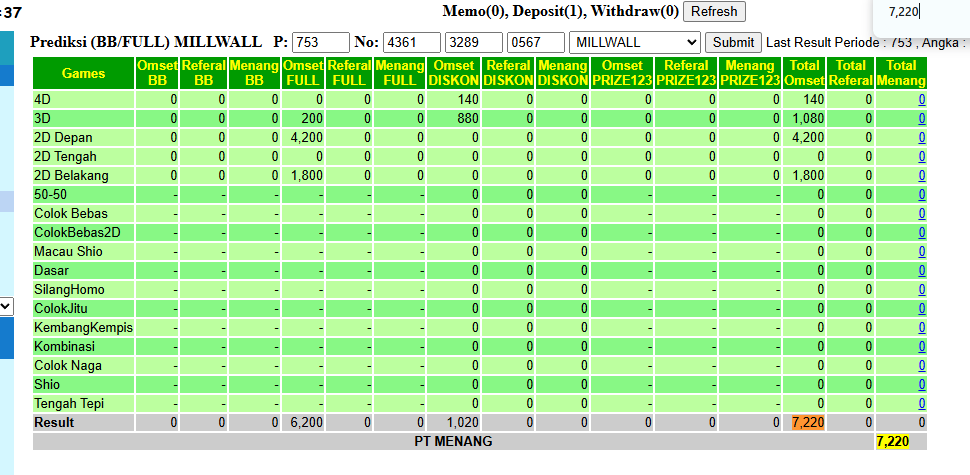Click the periode input field showing 753
970x475 pixels.
(x=320, y=42)
